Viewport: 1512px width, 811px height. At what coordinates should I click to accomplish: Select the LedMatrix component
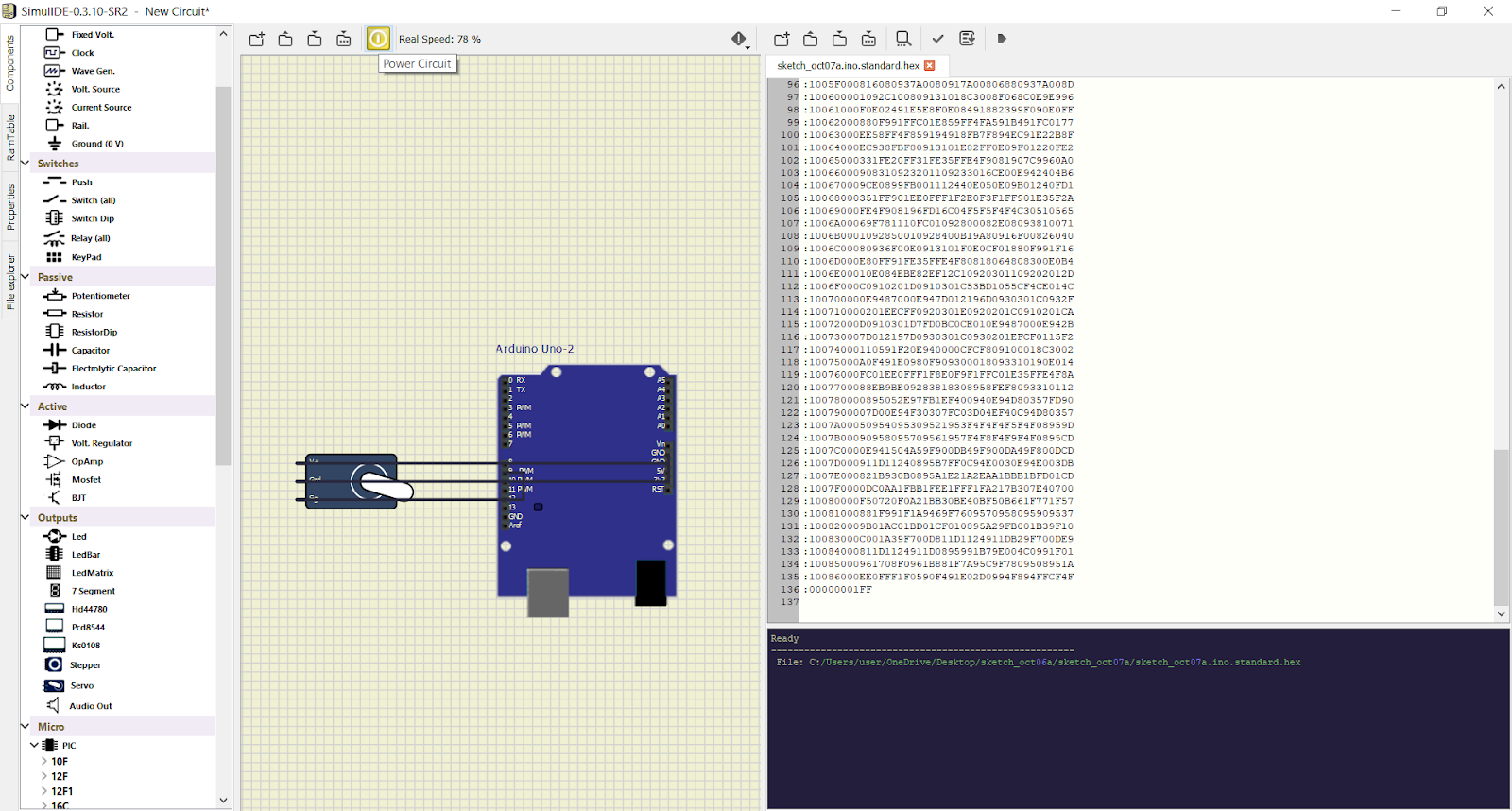tap(93, 573)
